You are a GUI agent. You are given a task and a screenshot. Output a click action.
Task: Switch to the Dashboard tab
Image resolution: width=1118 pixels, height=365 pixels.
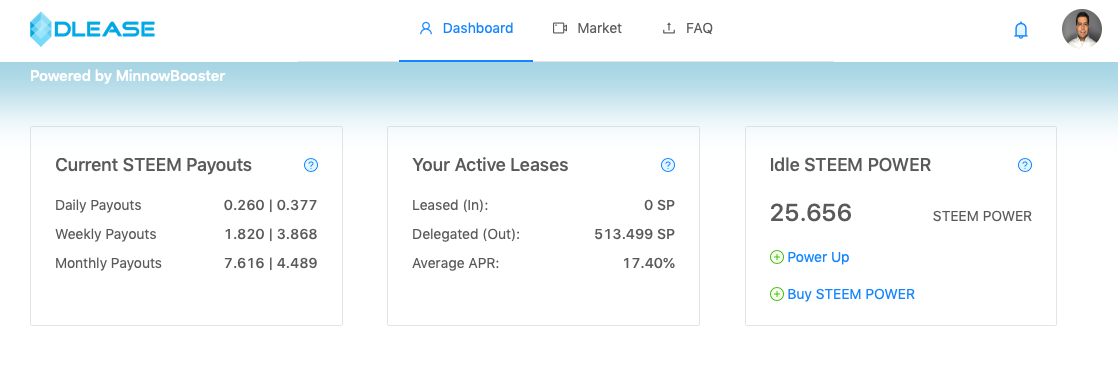pos(466,29)
